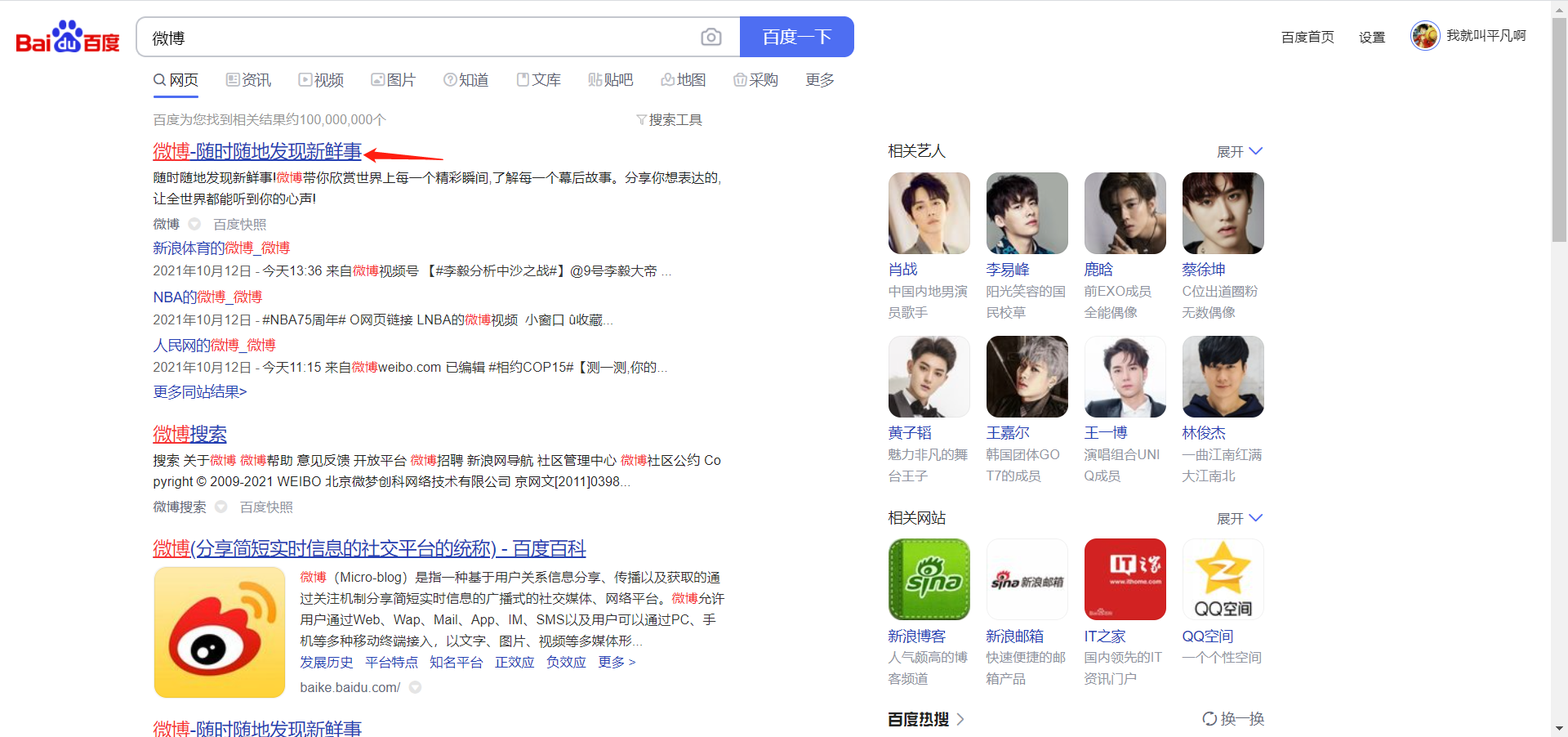The image size is (1568, 737).
Task: Open the camera image search icon
Action: 711,38
